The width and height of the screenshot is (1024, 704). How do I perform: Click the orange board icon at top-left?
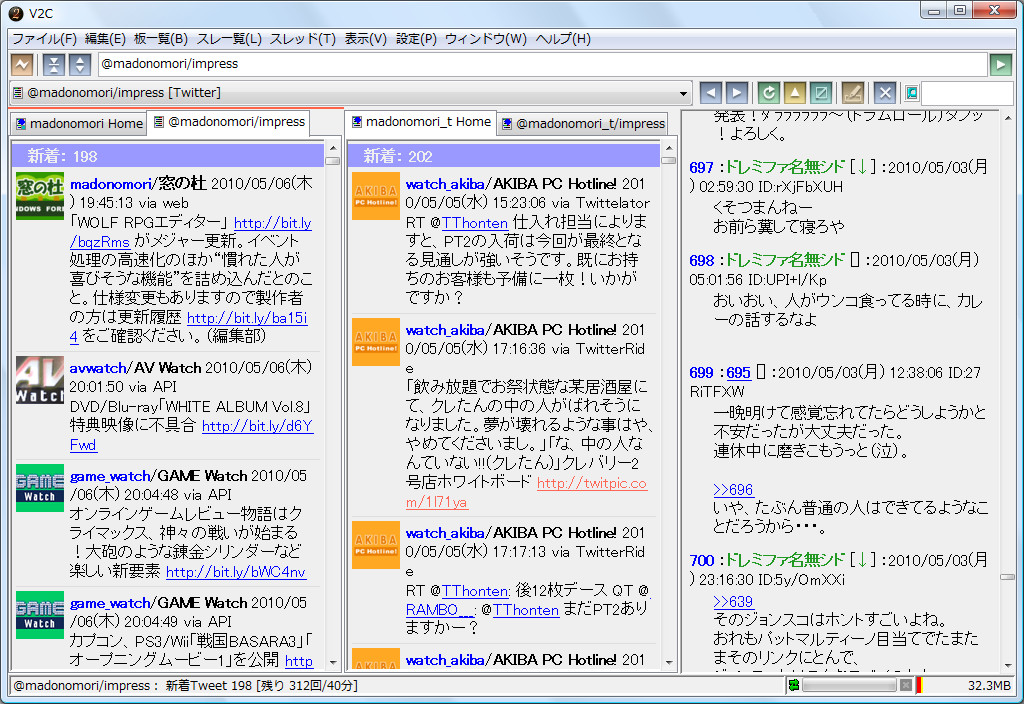tap(20, 63)
